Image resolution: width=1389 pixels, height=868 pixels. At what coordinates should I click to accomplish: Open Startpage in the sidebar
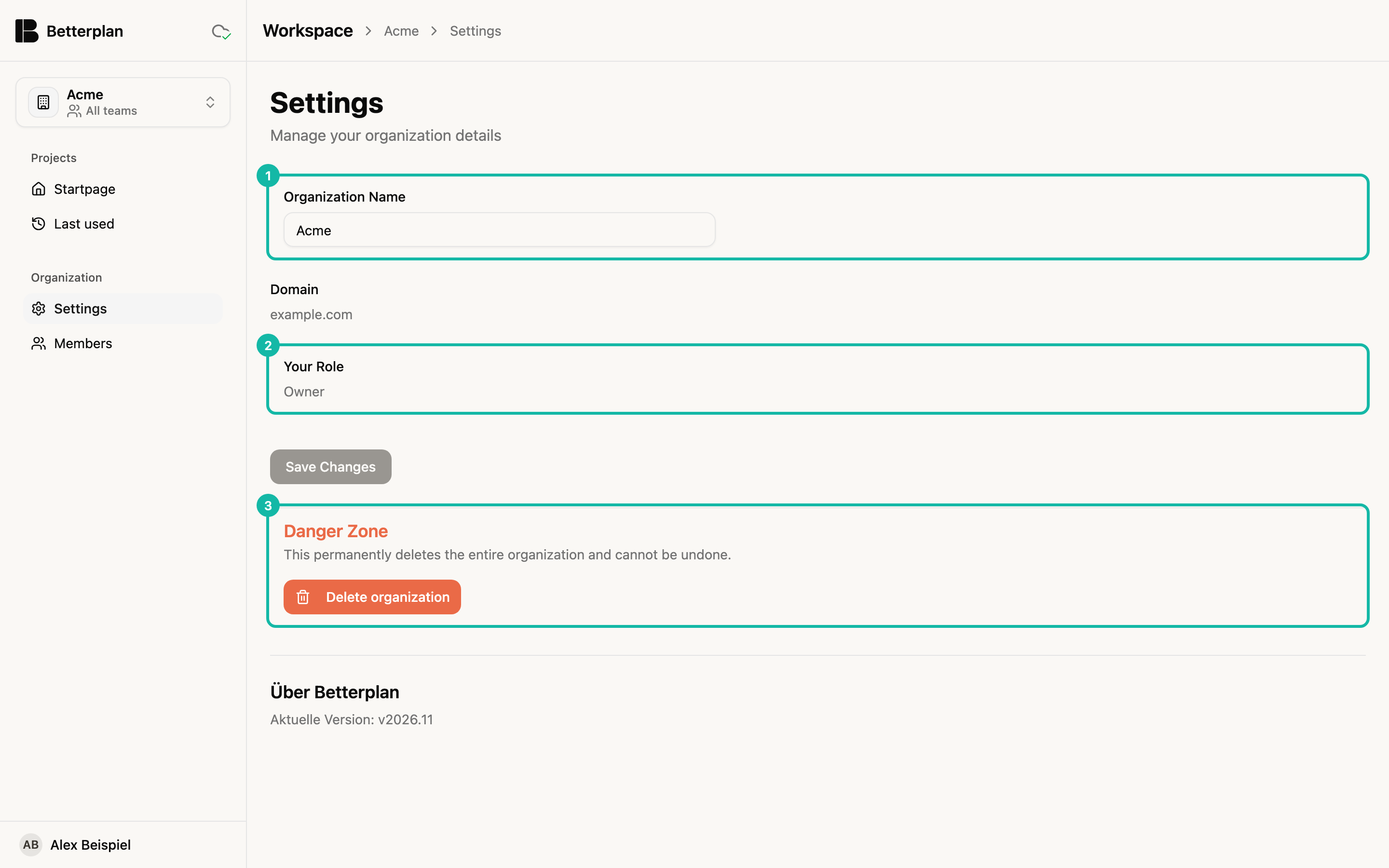coord(123,189)
